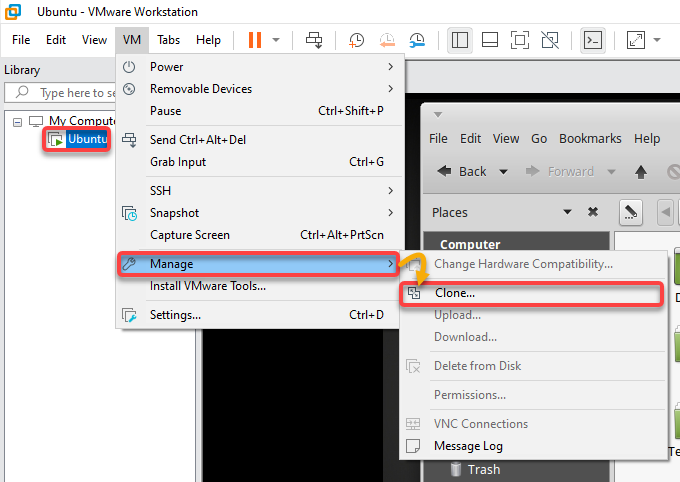Open the File menu in VMware Workstation
This screenshot has width=680, height=482.
point(21,40)
